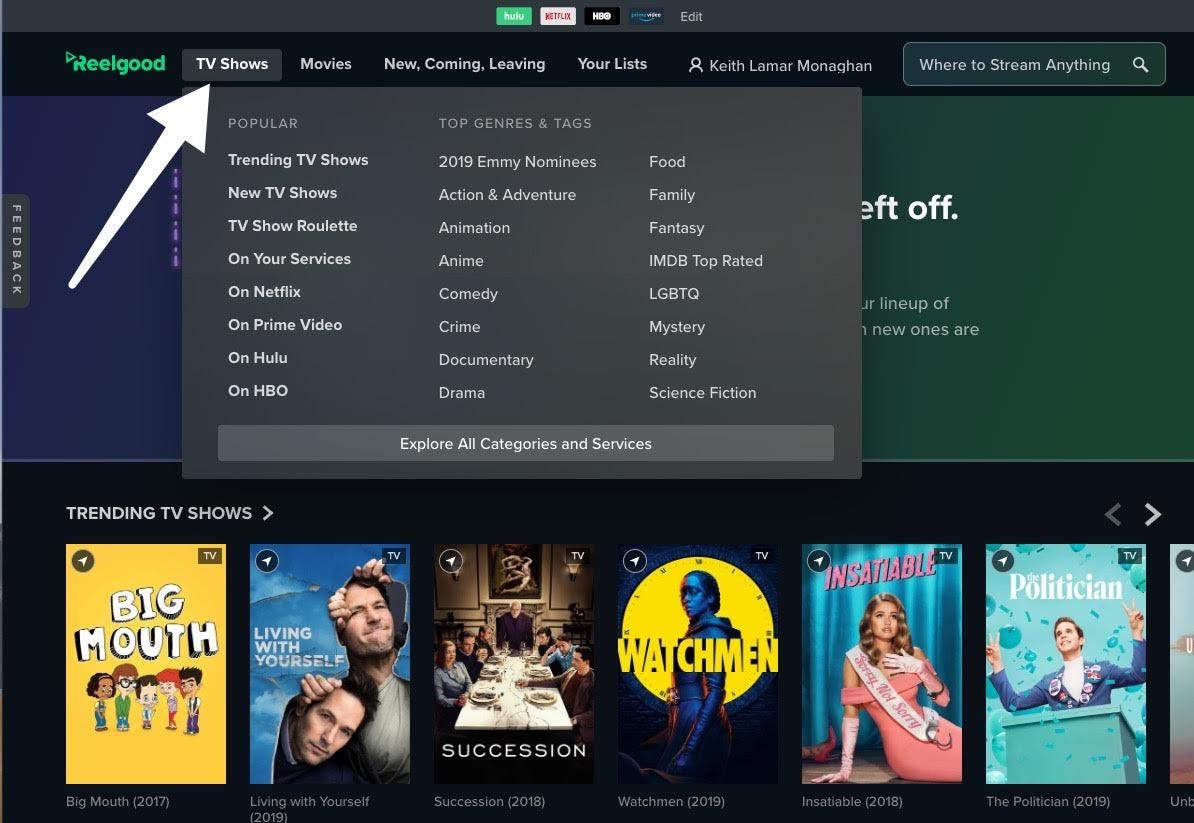
Task: Open Food genre
Action: tap(667, 161)
